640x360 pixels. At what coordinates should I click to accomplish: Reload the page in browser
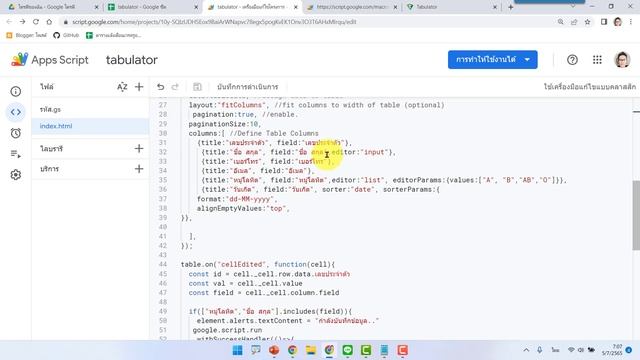point(36,22)
